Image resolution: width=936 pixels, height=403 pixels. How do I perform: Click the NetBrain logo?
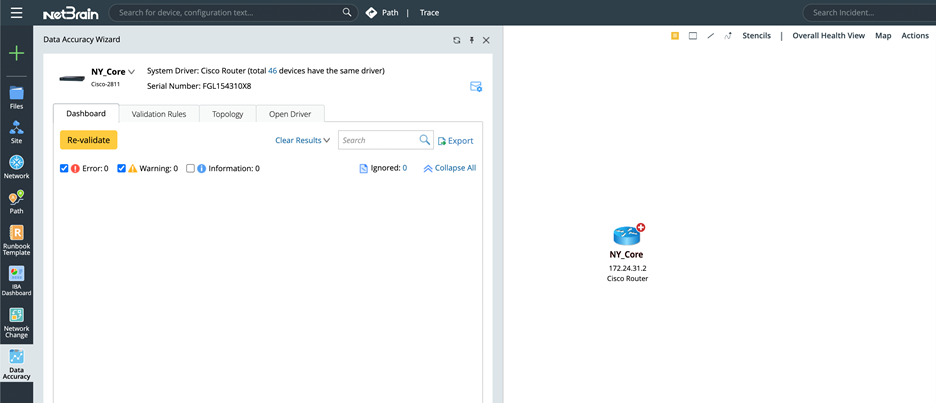(x=70, y=13)
